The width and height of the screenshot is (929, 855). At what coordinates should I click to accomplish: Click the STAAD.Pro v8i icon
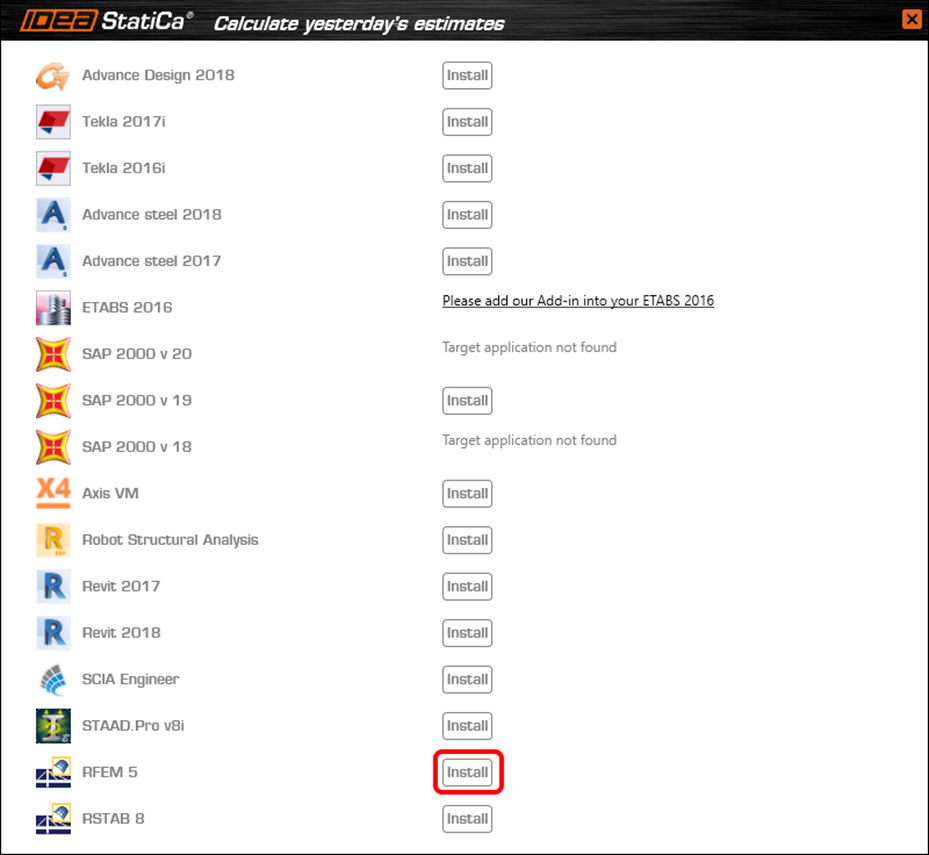(53, 726)
